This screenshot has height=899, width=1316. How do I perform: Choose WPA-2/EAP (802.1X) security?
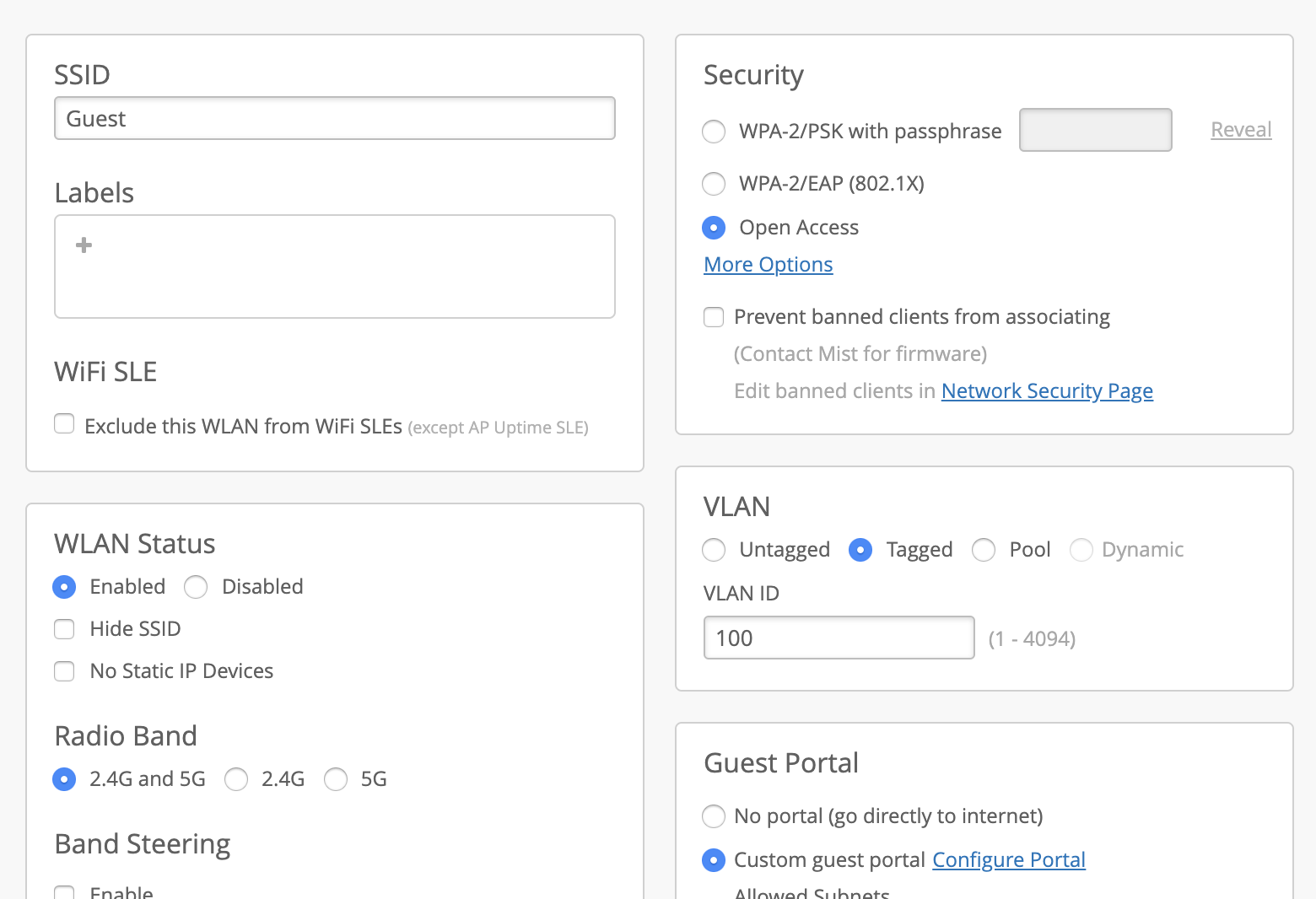[x=714, y=184]
